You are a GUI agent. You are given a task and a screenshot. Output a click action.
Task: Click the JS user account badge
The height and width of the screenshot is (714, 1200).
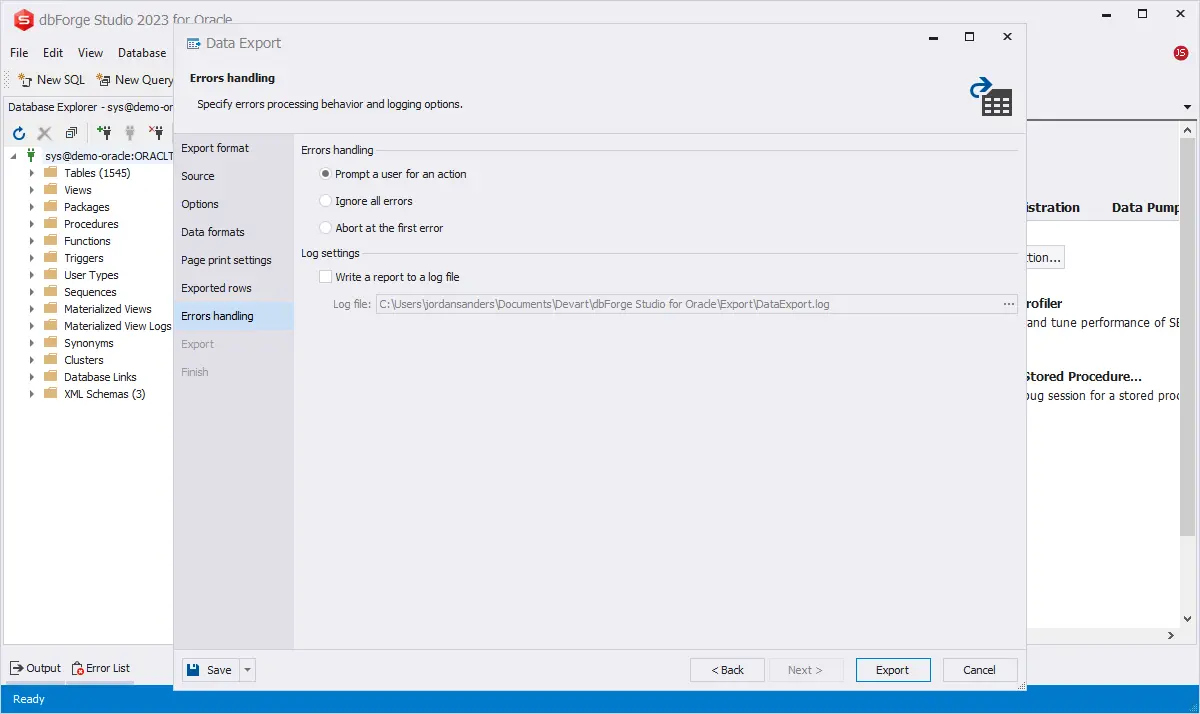(1181, 53)
